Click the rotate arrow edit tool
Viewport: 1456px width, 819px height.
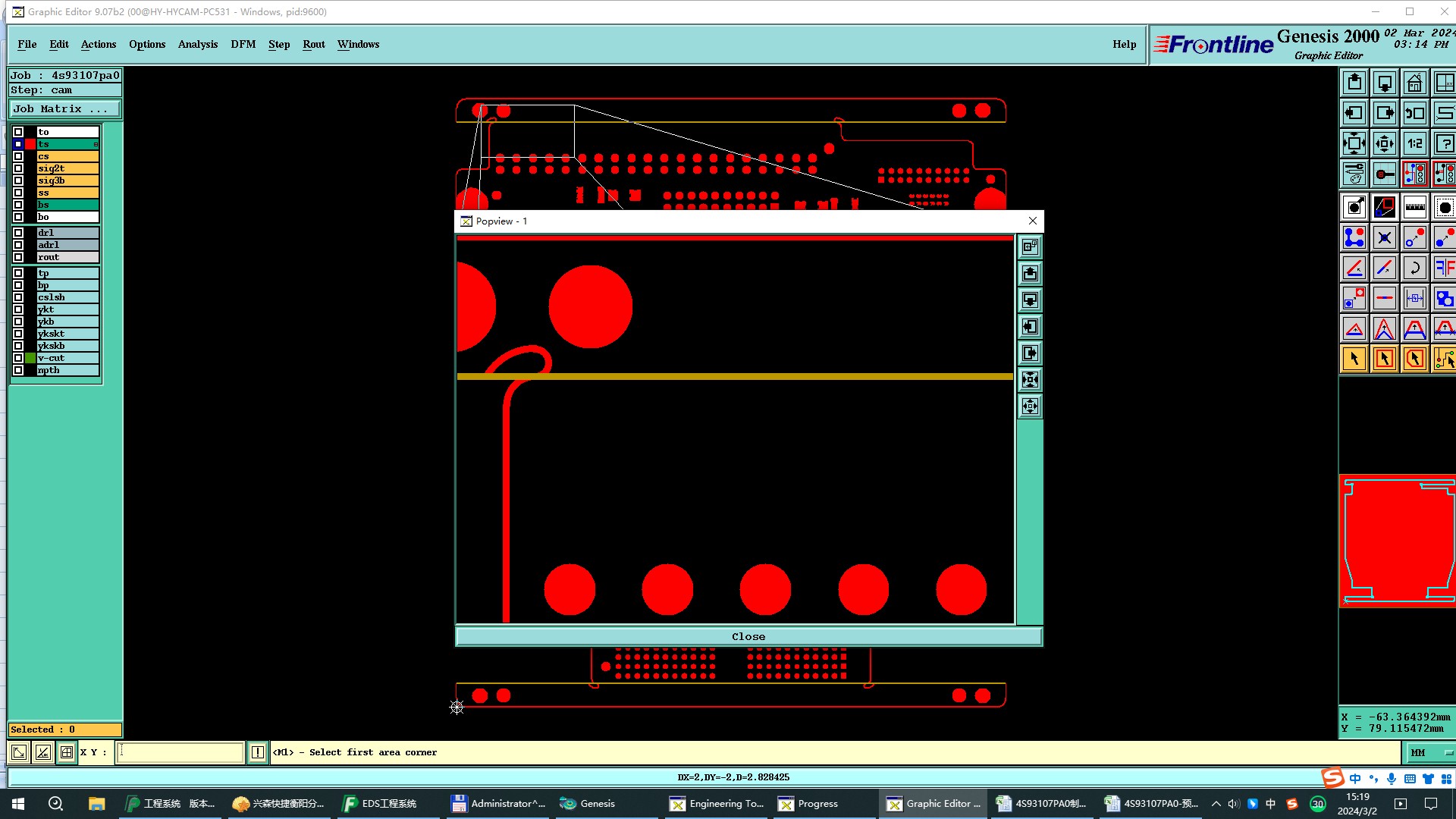pos(1414,268)
